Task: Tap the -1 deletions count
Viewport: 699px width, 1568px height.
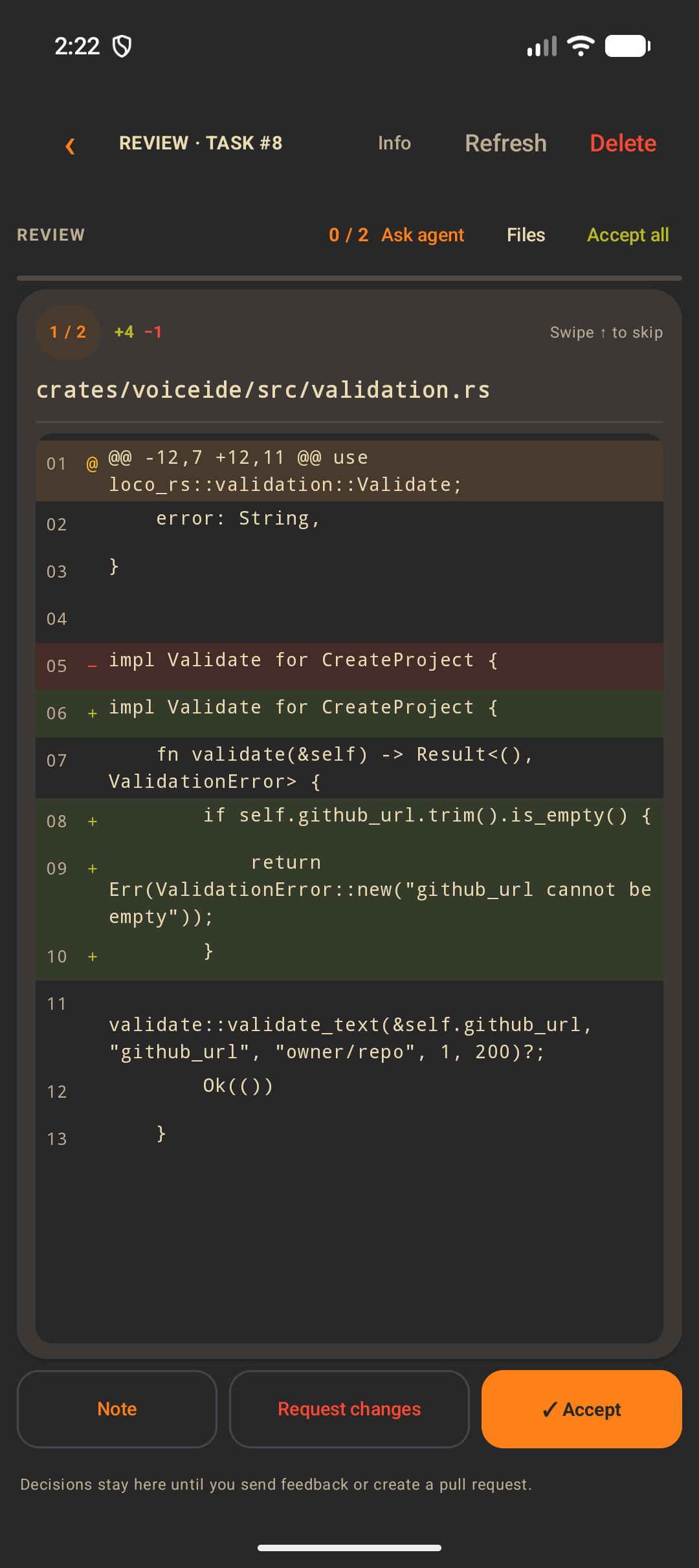Action: click(153, 332)
